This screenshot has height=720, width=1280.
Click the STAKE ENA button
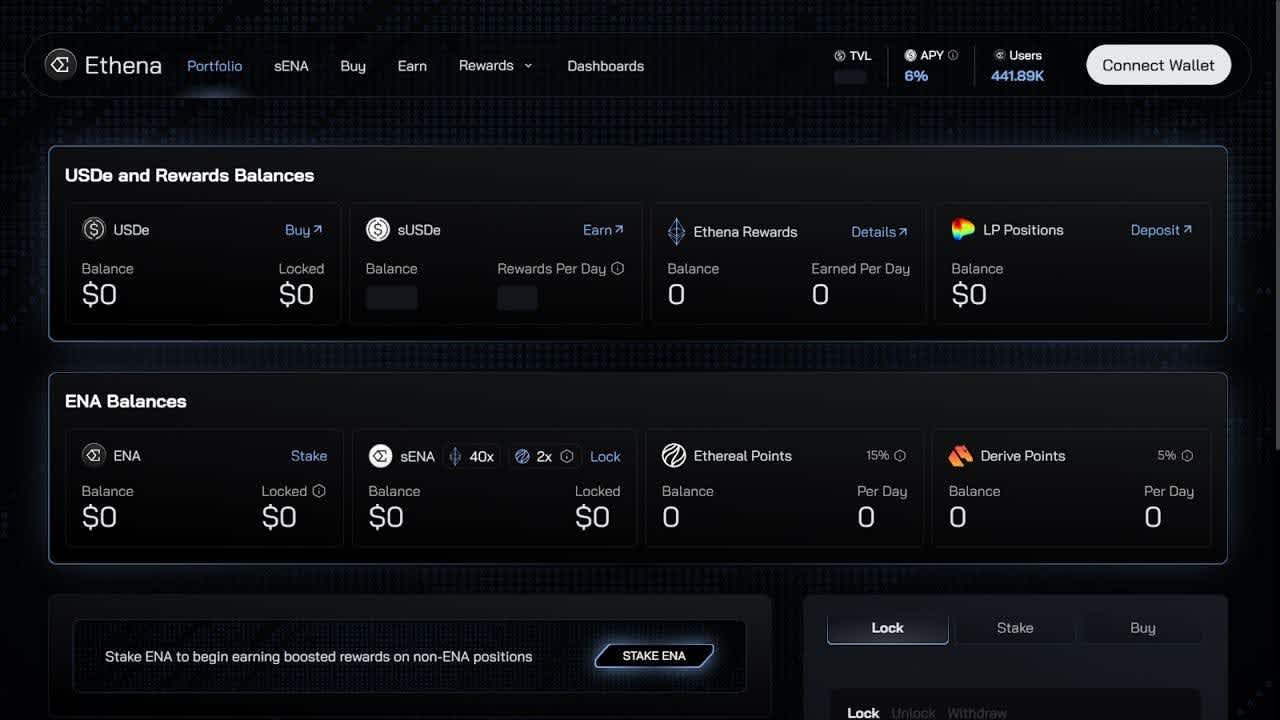click(x=654, y=656)
